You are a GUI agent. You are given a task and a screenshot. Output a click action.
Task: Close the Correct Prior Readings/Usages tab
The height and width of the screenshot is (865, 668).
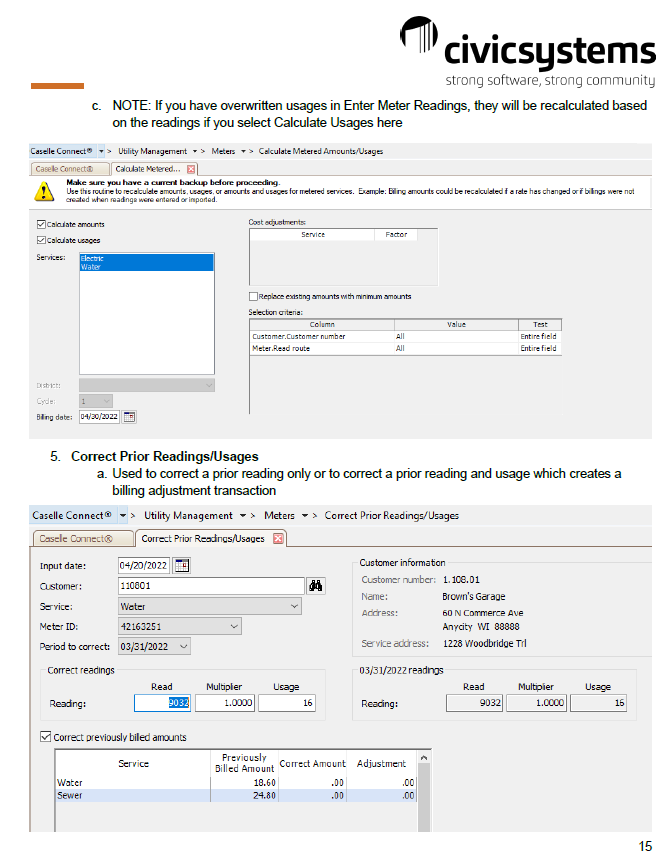[279, 538]
